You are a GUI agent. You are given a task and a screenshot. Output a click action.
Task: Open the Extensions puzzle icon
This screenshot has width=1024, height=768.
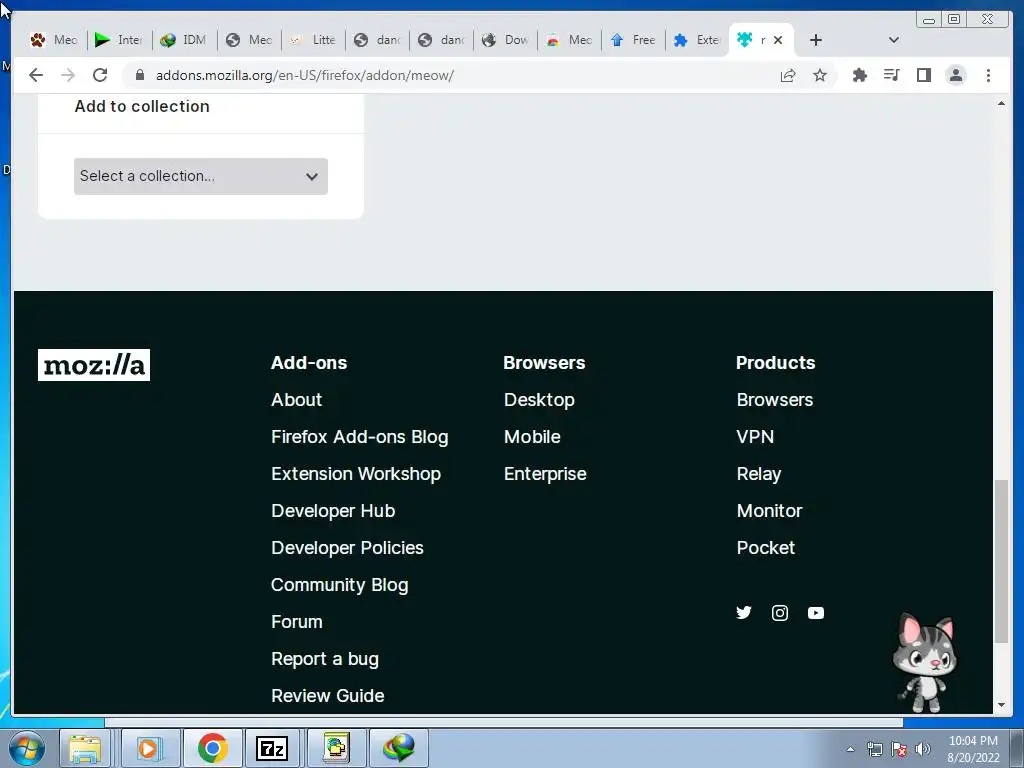click(x=859, y=75)
